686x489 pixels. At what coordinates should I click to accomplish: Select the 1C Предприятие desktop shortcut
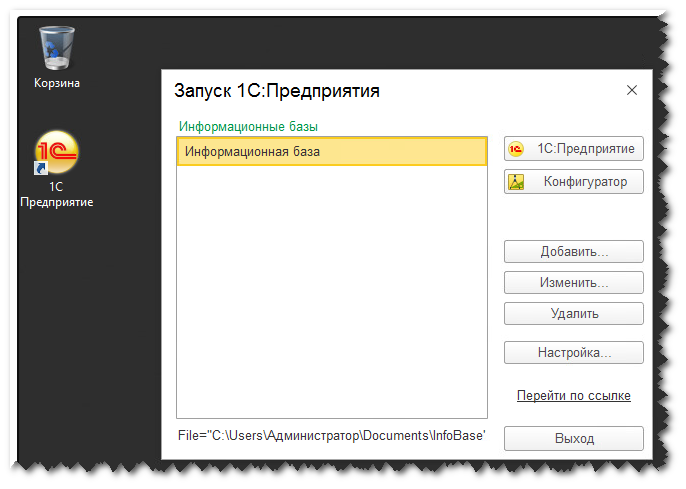pos(57,169)
